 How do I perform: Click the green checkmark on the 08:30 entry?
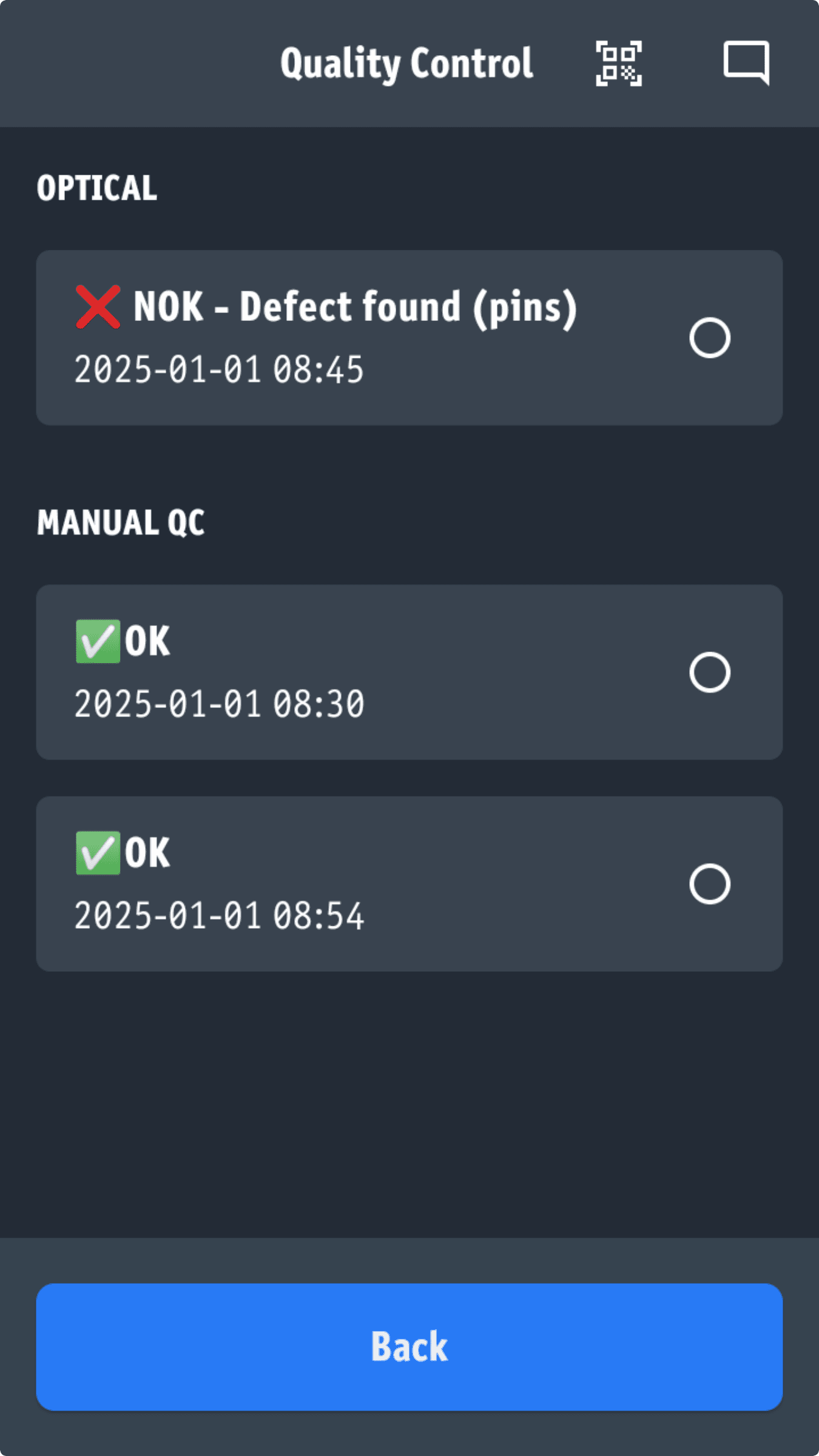[97, 641]
